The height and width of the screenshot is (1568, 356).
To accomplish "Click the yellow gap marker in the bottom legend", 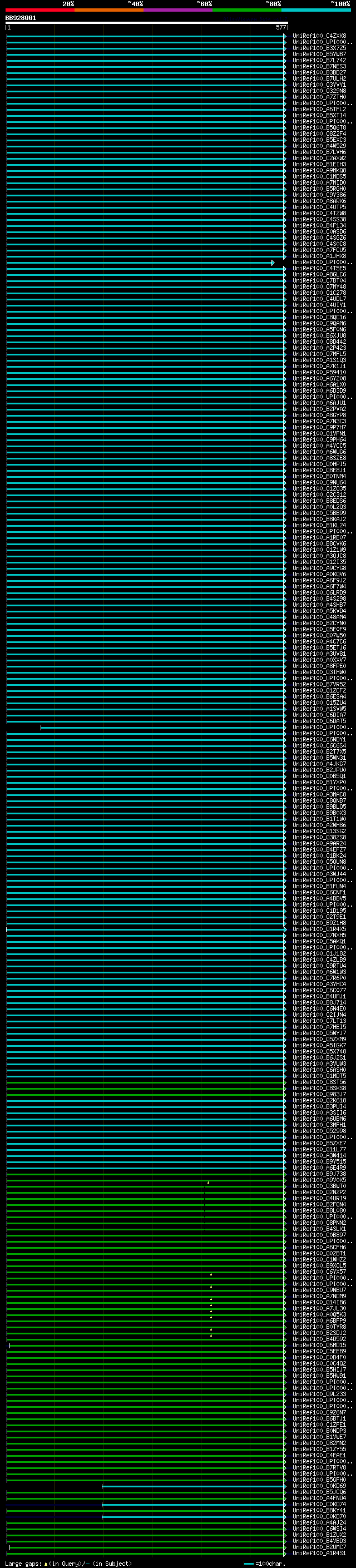I will click(x=46, y=1563).
